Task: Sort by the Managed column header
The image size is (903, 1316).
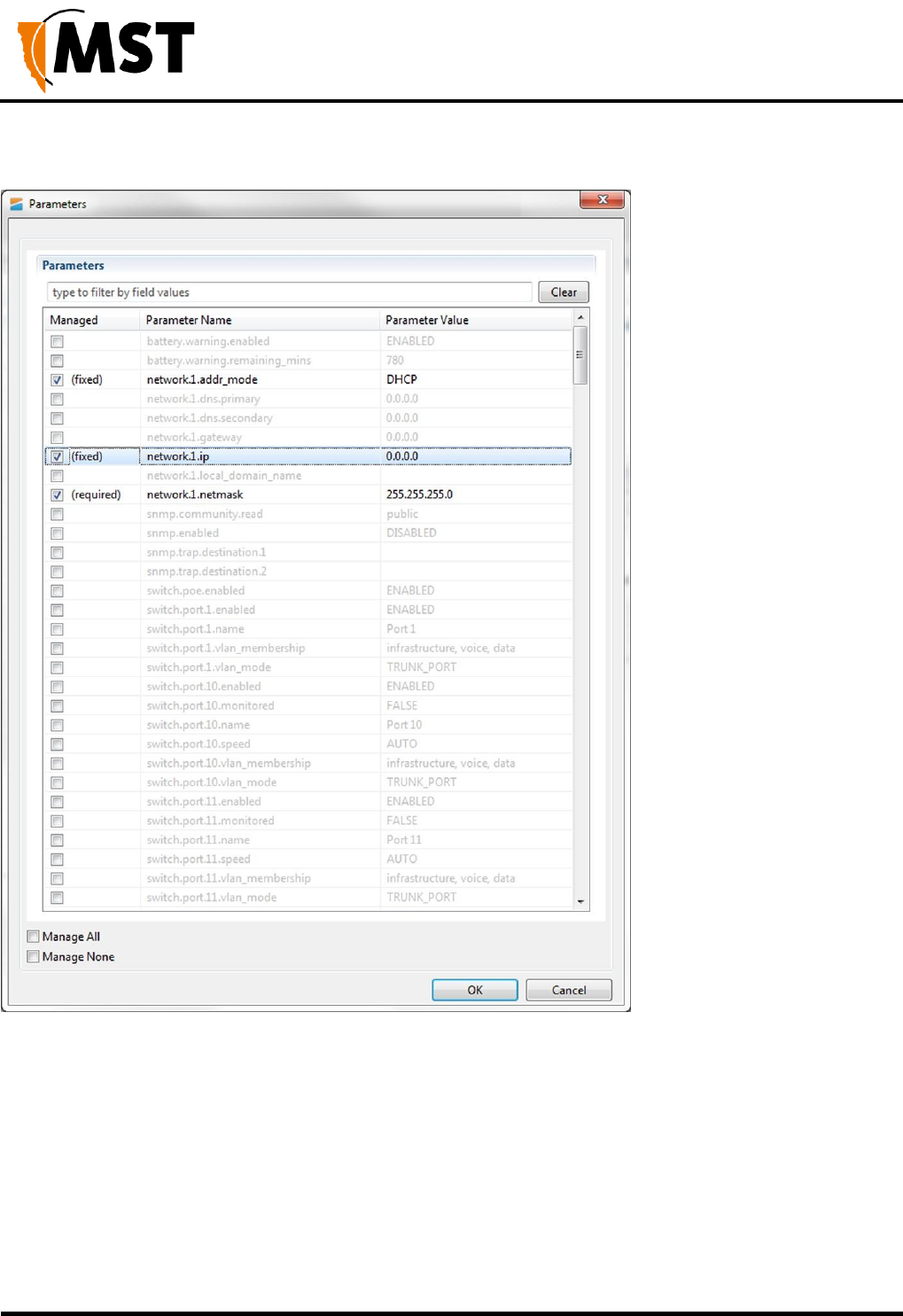Action: (91, 320)
